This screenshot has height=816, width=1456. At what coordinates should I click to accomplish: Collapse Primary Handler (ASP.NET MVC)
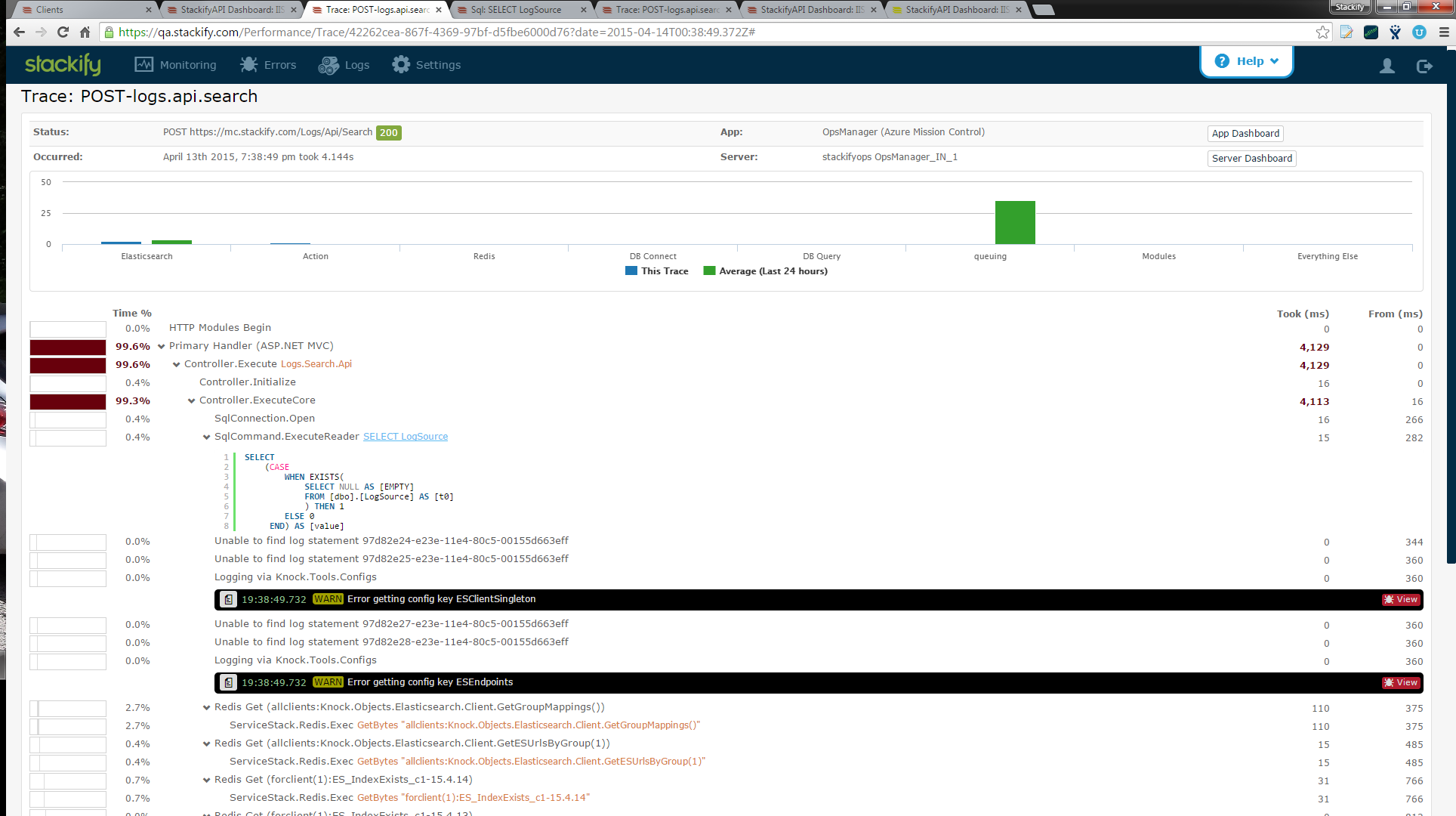[161, 347]
